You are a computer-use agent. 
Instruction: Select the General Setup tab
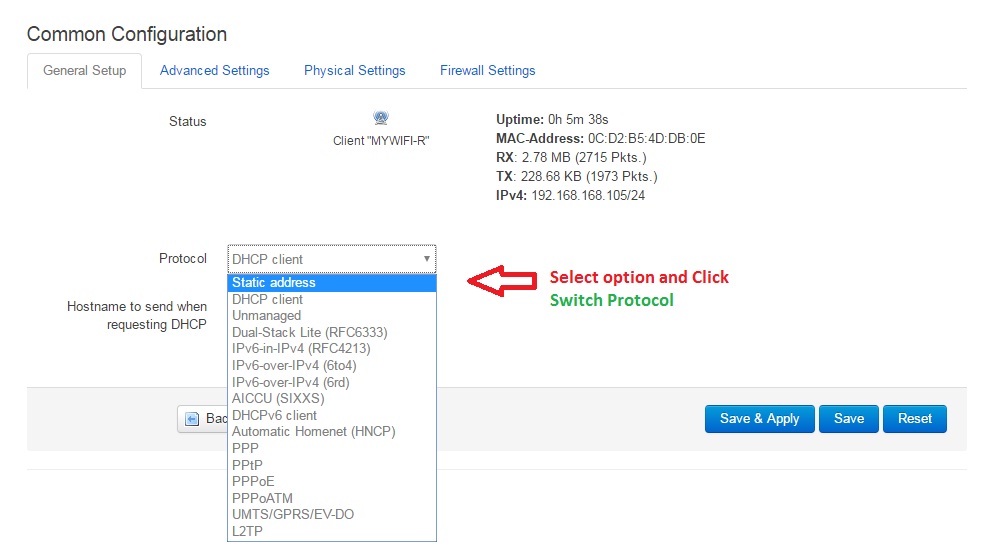[84, 70]
